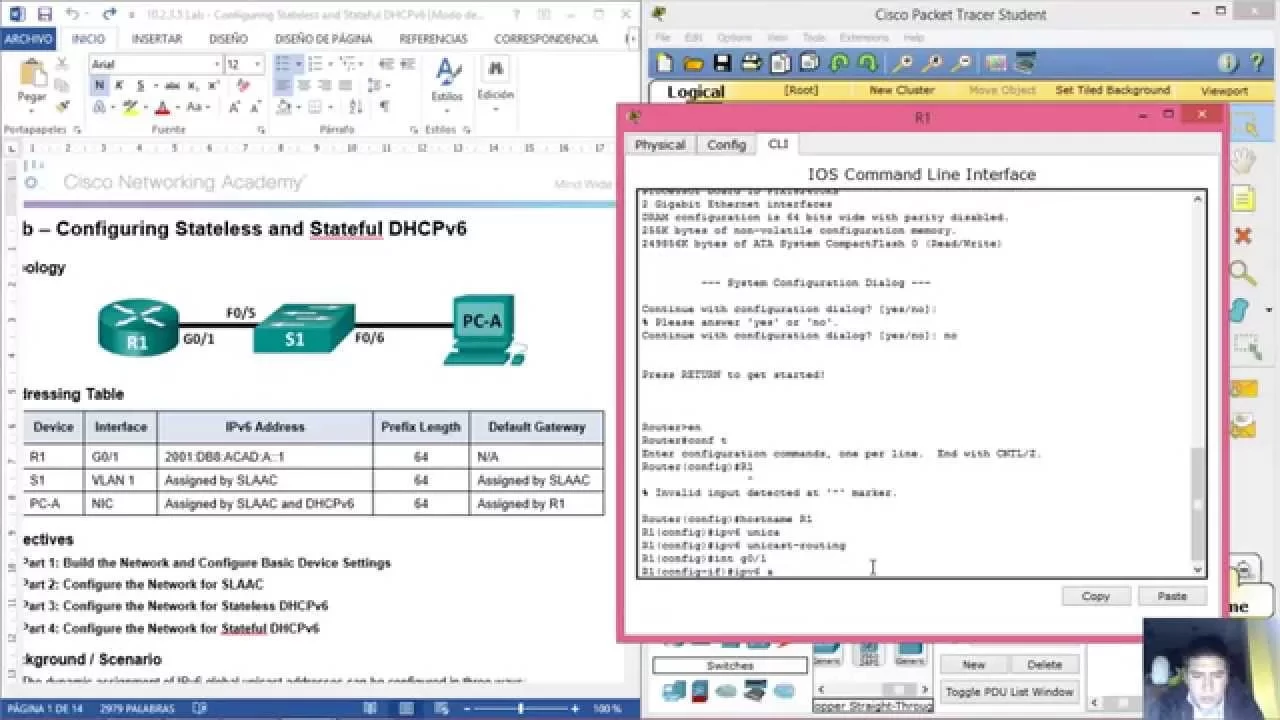
Task: Open the Fuente dialog launcher
Action: pos(261,130)
